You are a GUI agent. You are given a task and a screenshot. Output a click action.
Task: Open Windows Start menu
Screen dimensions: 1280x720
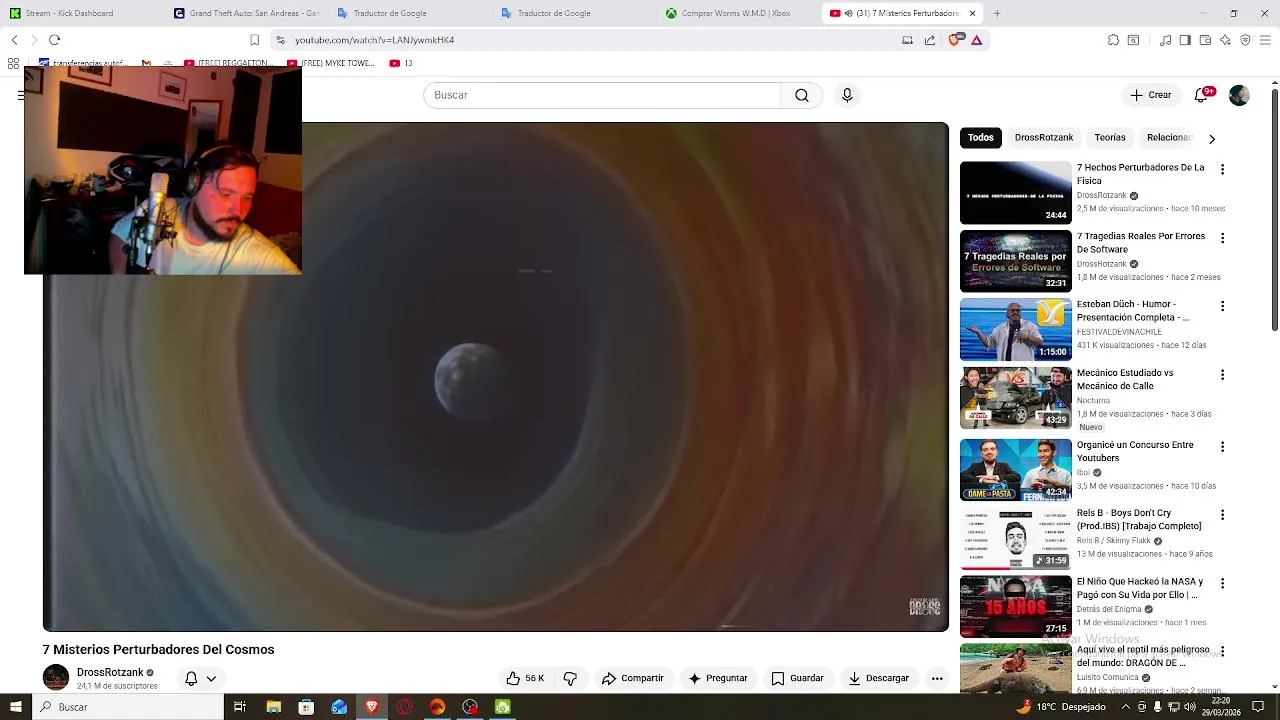[x=16, y=707]
